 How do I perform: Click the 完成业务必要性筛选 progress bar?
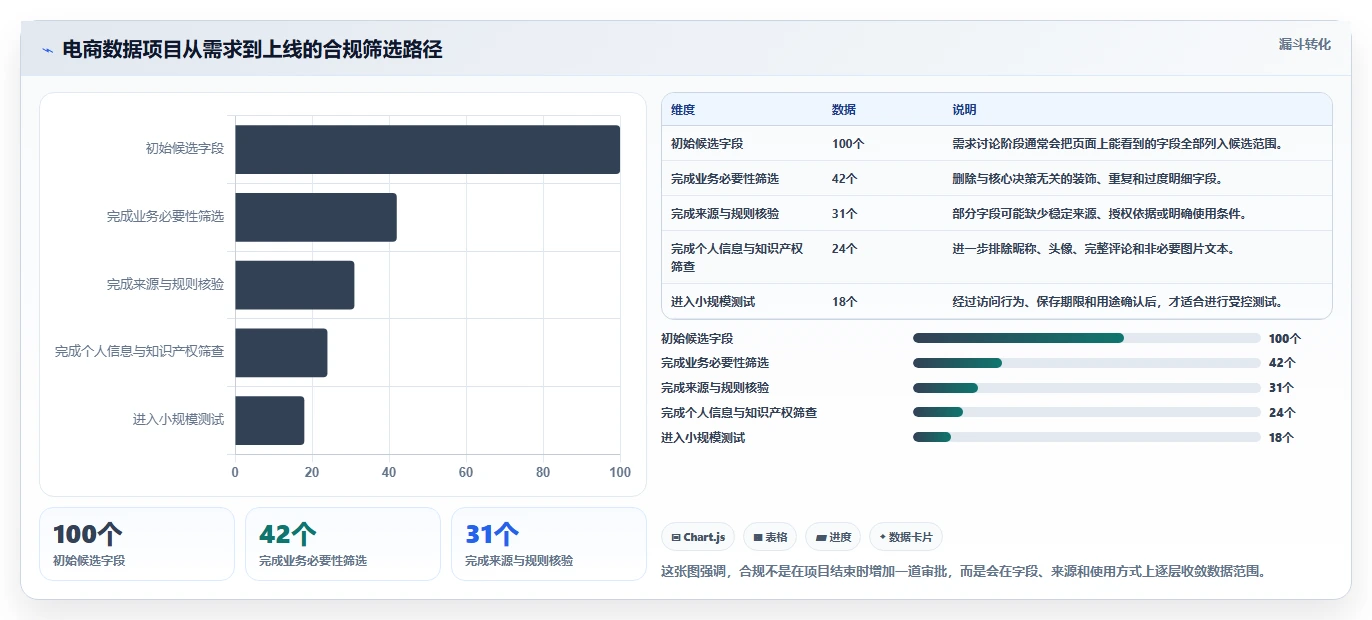(x=1087, y=363)
